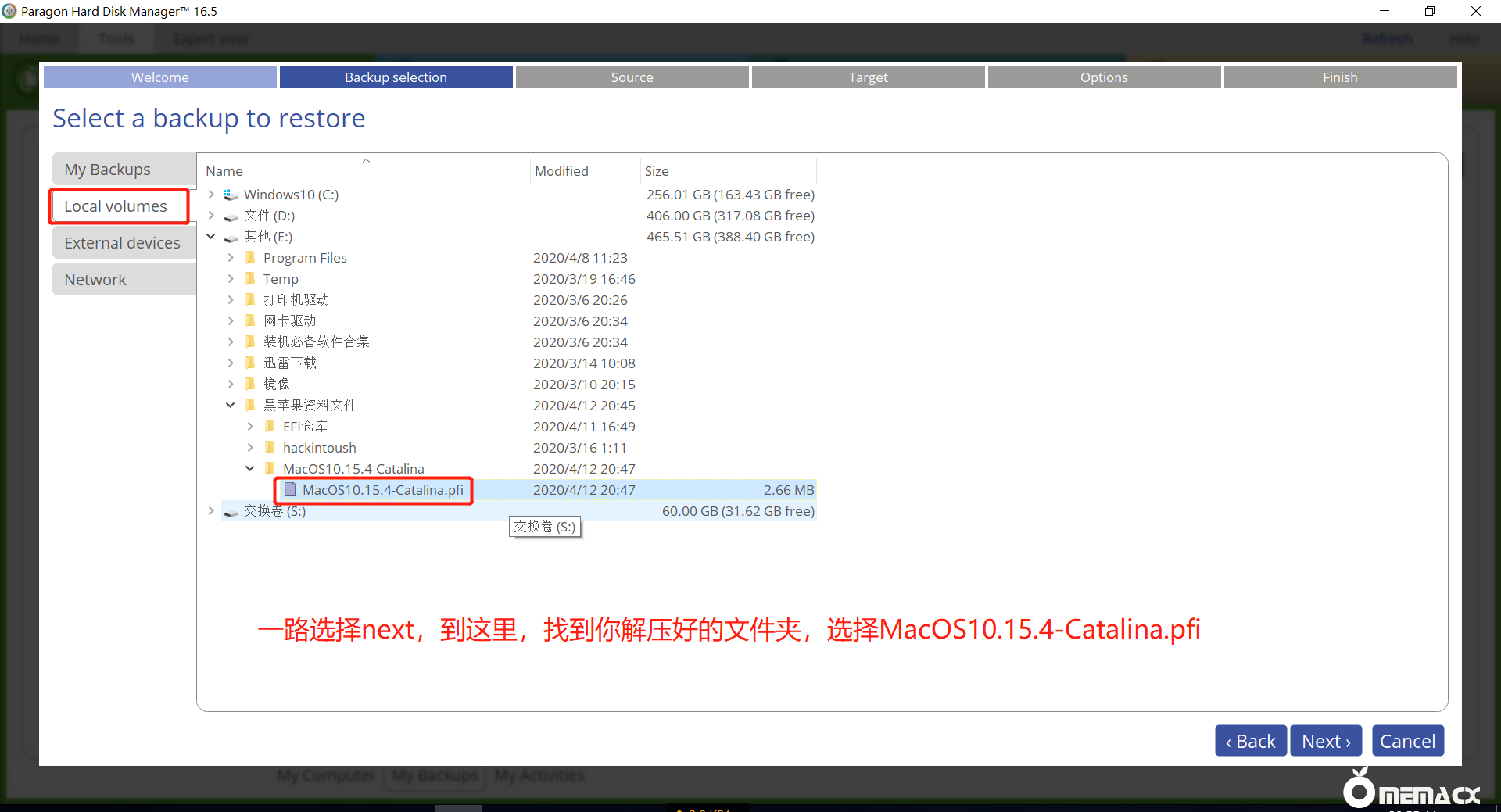Collapse the 其他 (E:) drive node
1501x812 pixels.
click(x=211, y=236)
